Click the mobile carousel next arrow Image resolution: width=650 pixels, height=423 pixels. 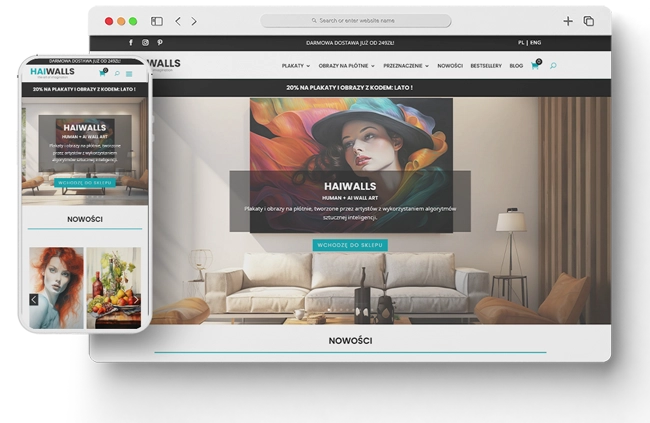coord(136,299)
